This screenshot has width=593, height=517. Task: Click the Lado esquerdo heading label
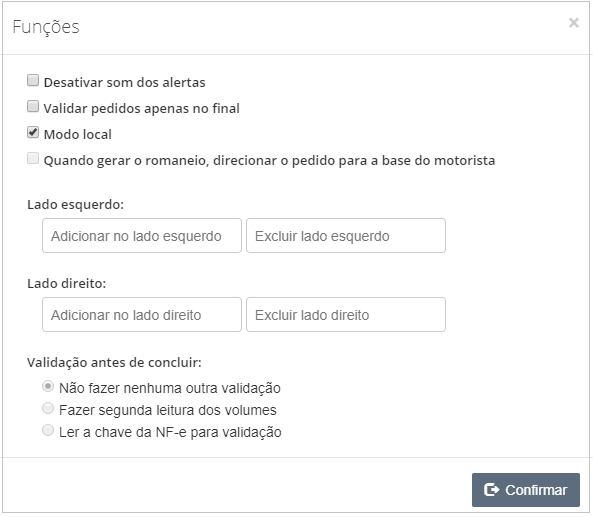tap(76, 205)
